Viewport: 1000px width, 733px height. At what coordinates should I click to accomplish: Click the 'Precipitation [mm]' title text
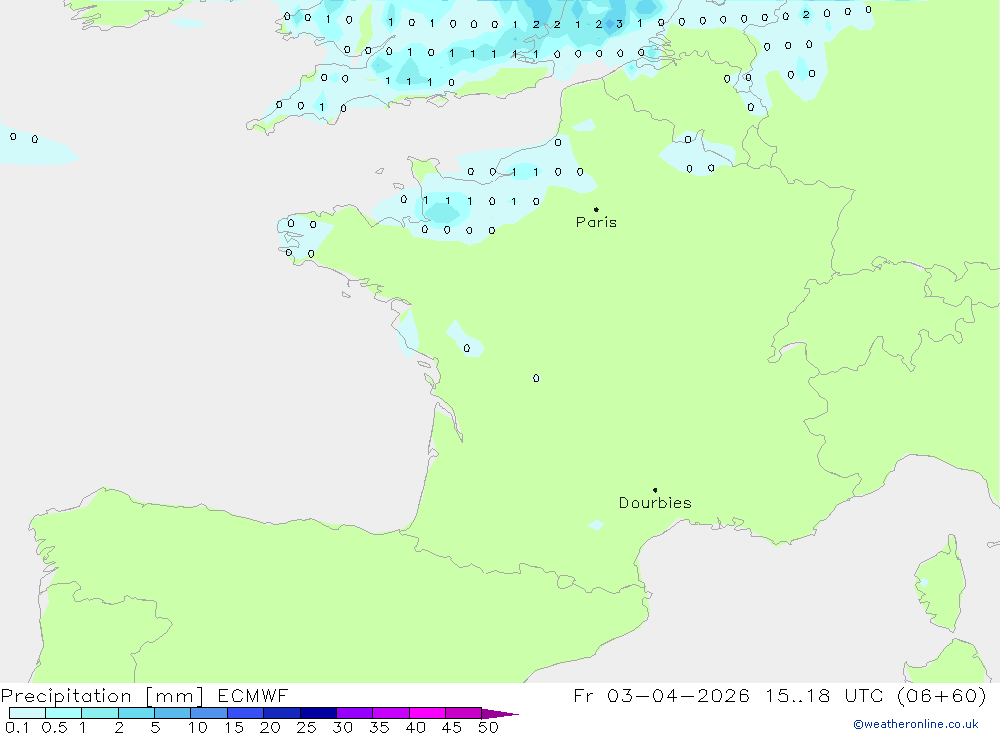102,696
